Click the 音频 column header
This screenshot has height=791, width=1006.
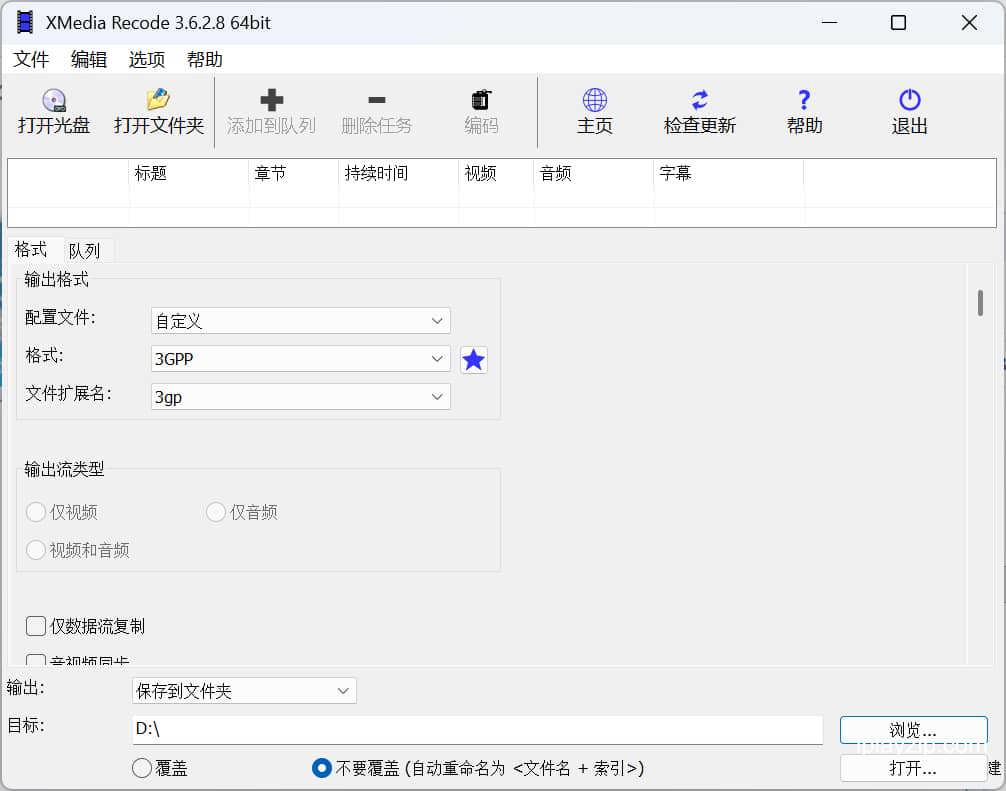tap(594, 173)
